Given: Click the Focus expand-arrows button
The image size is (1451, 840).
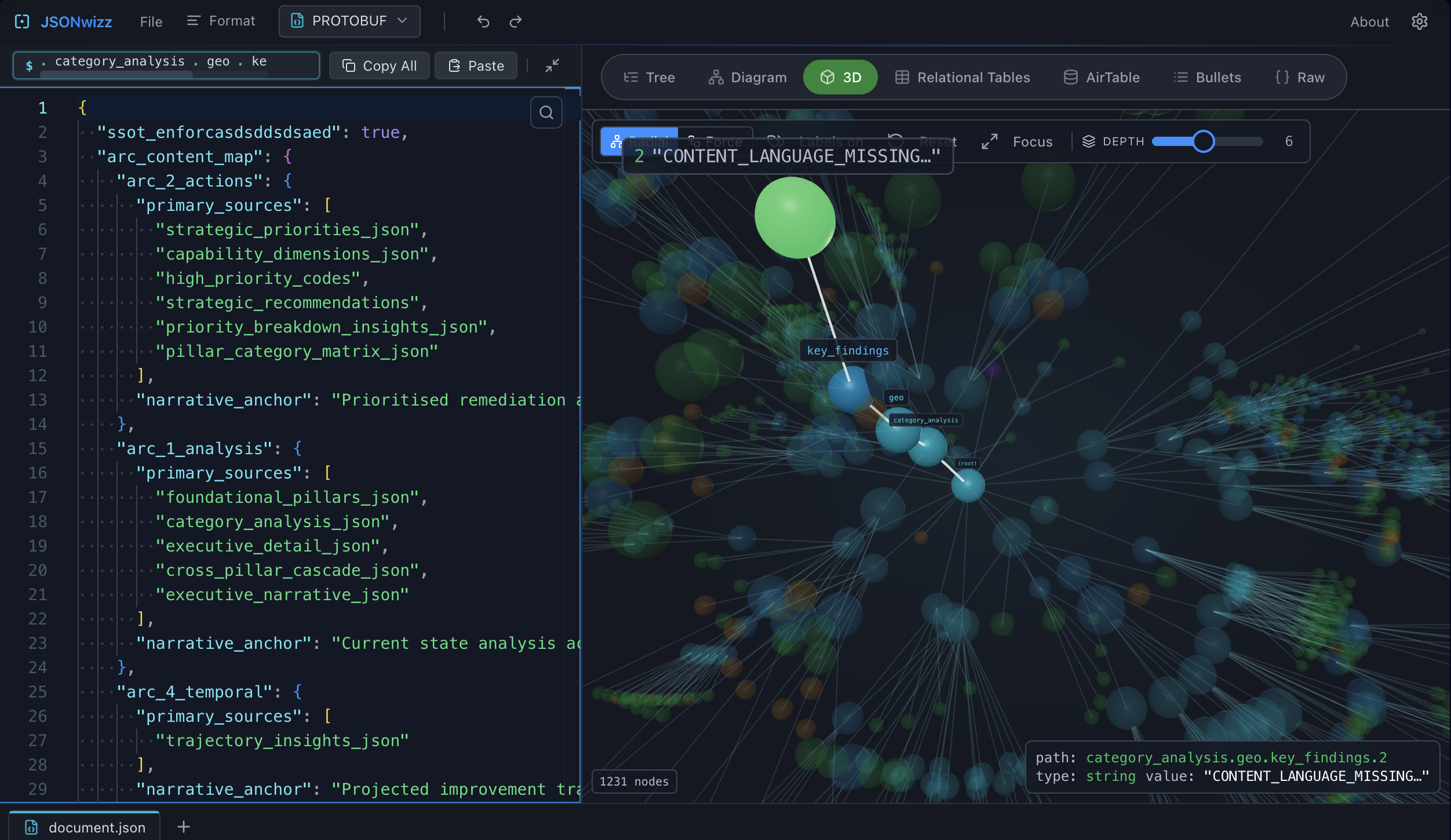Looking at the screenshot, I should point(1018,142).
